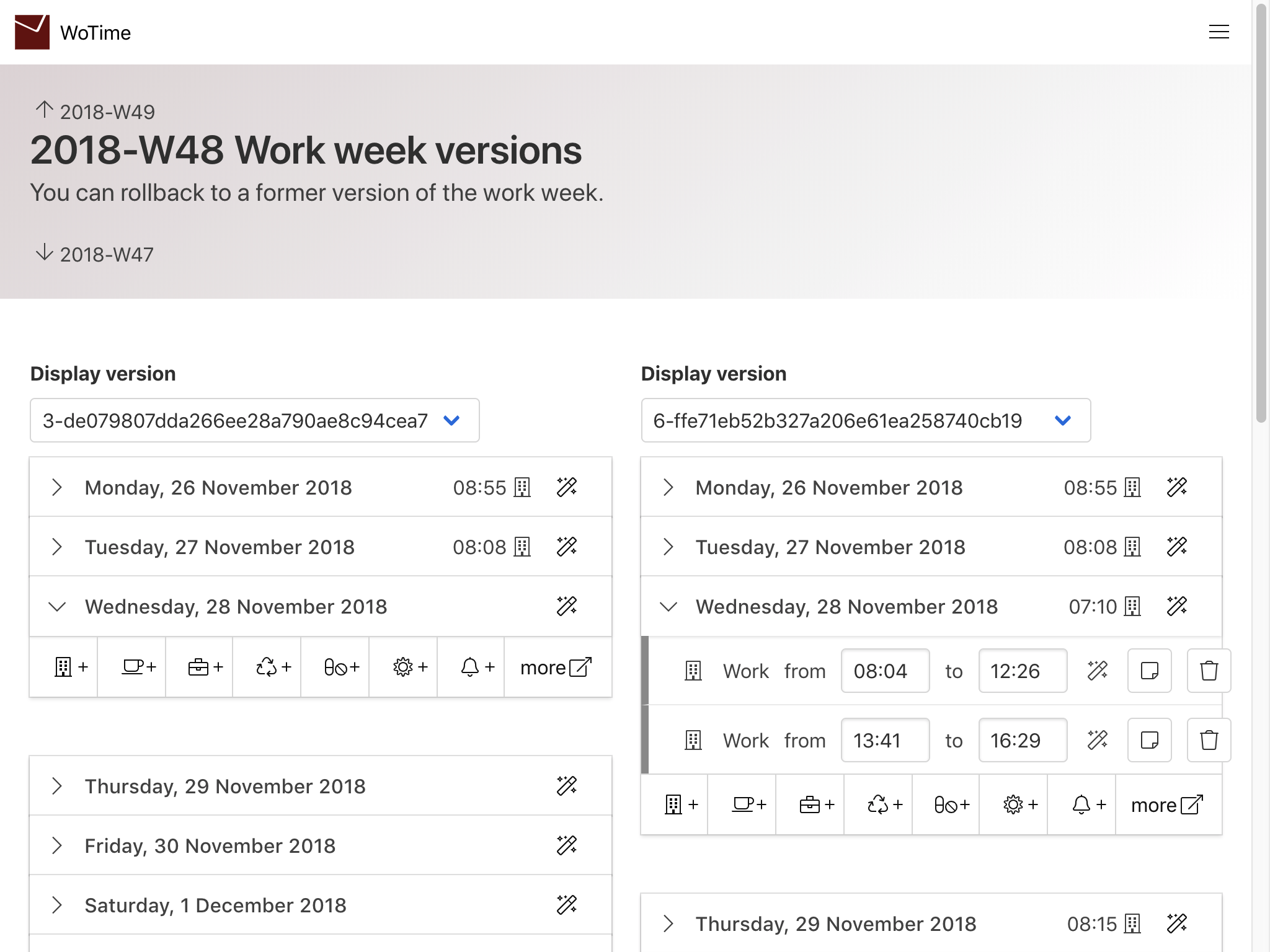Open right Display version dropdown
The width and height of the screenshot is (1270, 952).
coord(865,420)
